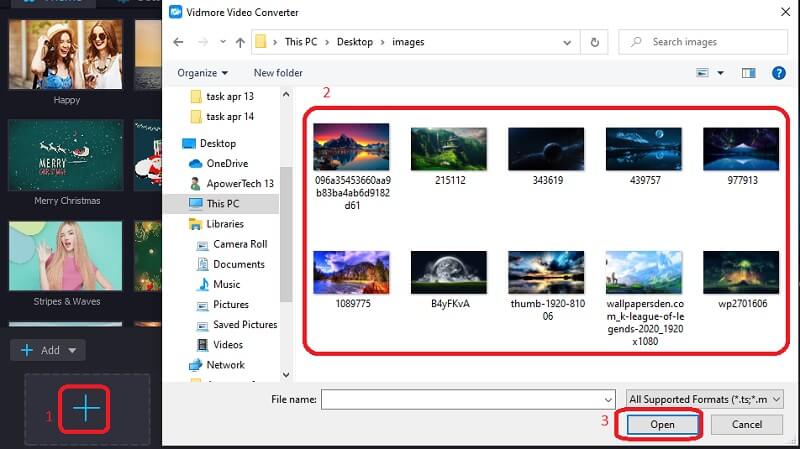The image size is (800, 449).
Task: Click New folder in the toolbar
Action: click(x=278, y=73)
